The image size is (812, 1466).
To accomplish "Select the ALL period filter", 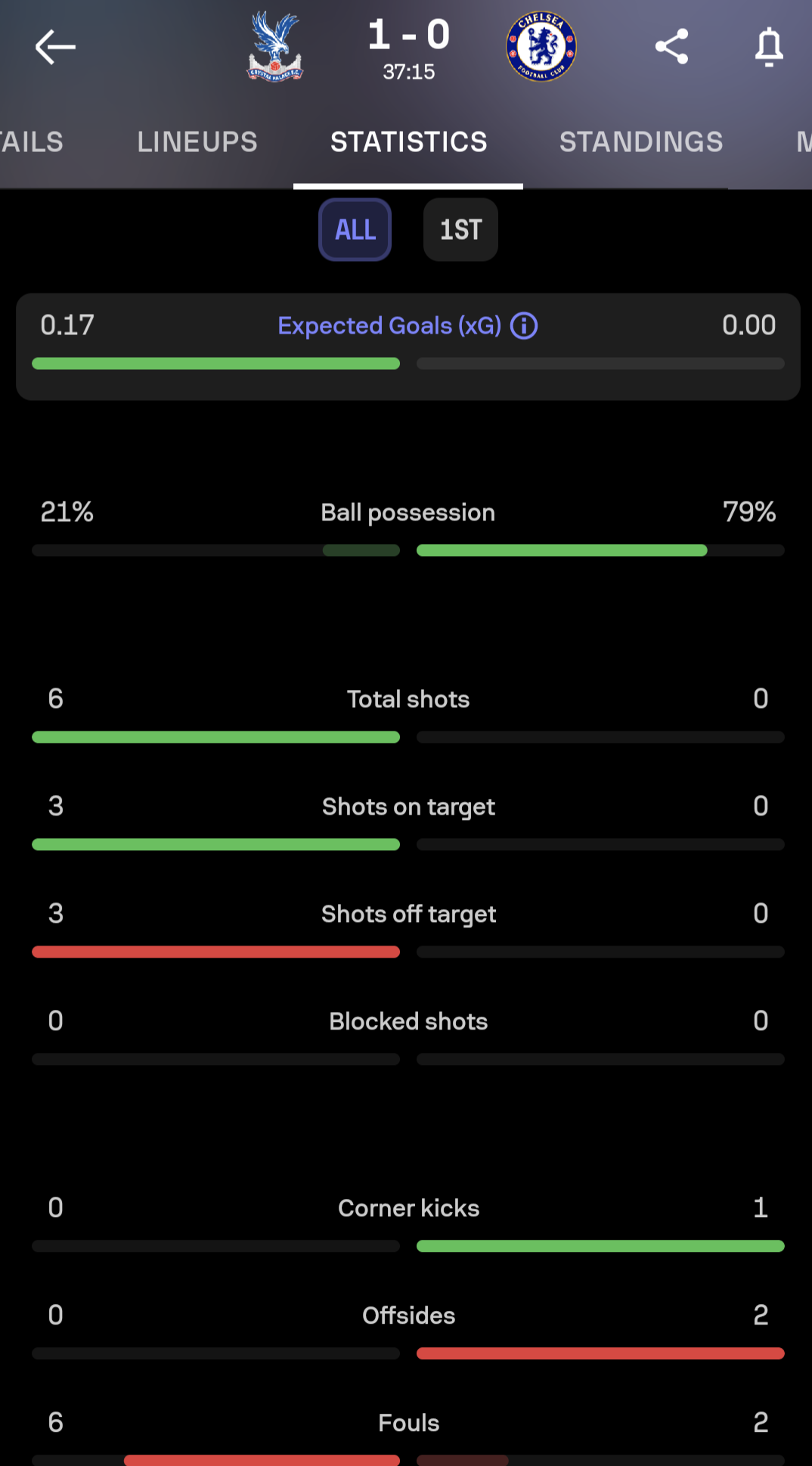I will click(x=355, y=229).
